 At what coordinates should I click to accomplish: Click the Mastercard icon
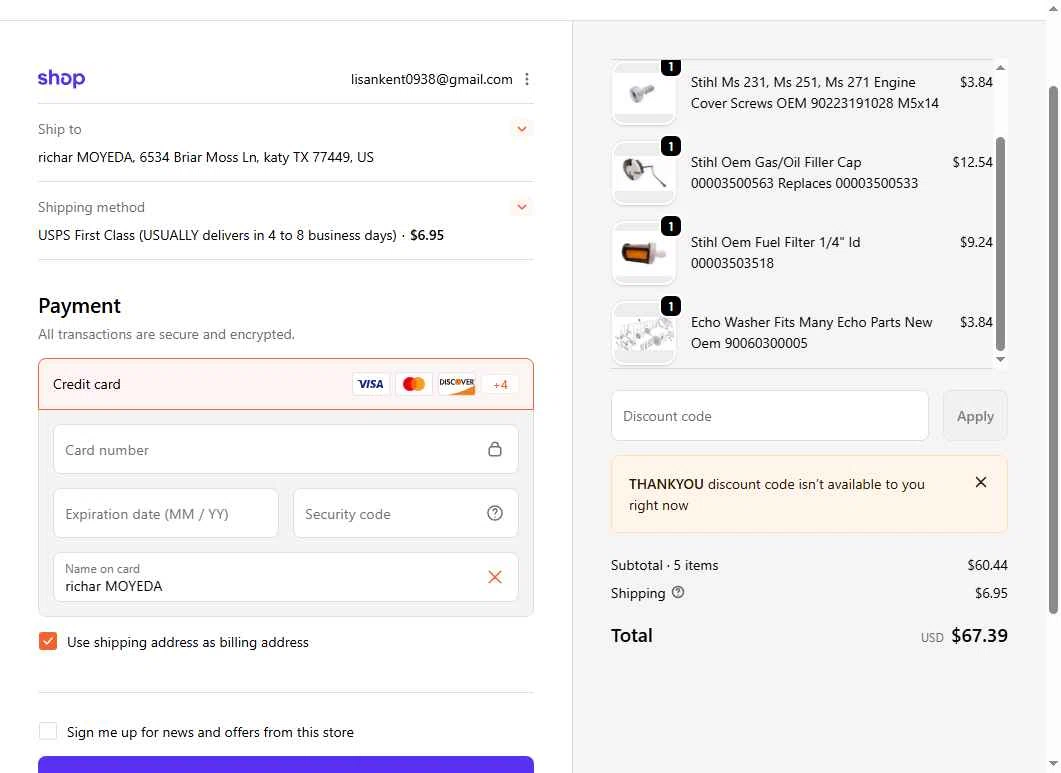point(413,384)
